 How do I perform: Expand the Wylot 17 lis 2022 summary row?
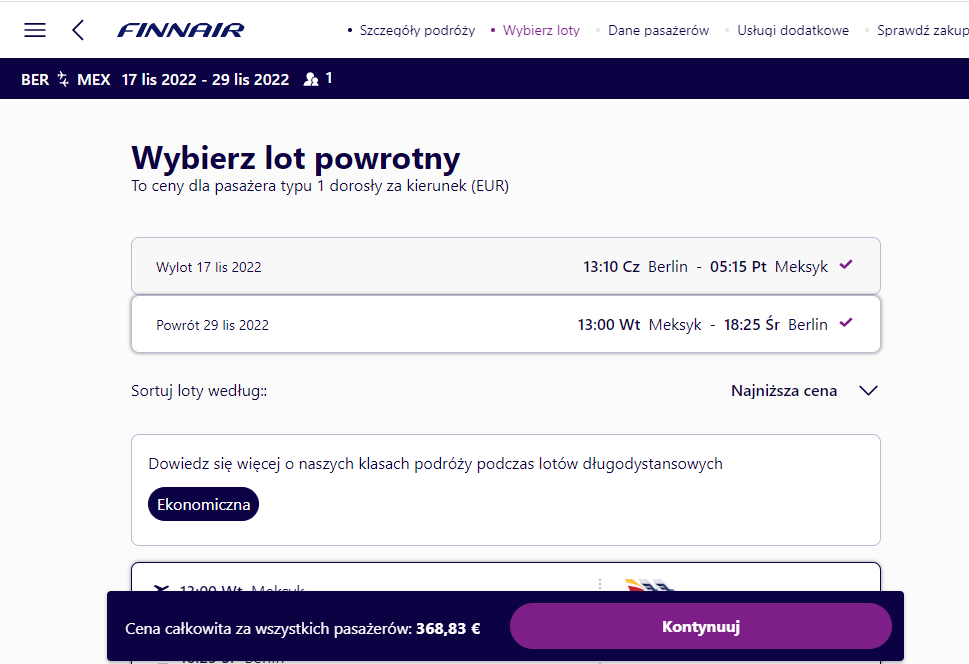click(506, 266)
